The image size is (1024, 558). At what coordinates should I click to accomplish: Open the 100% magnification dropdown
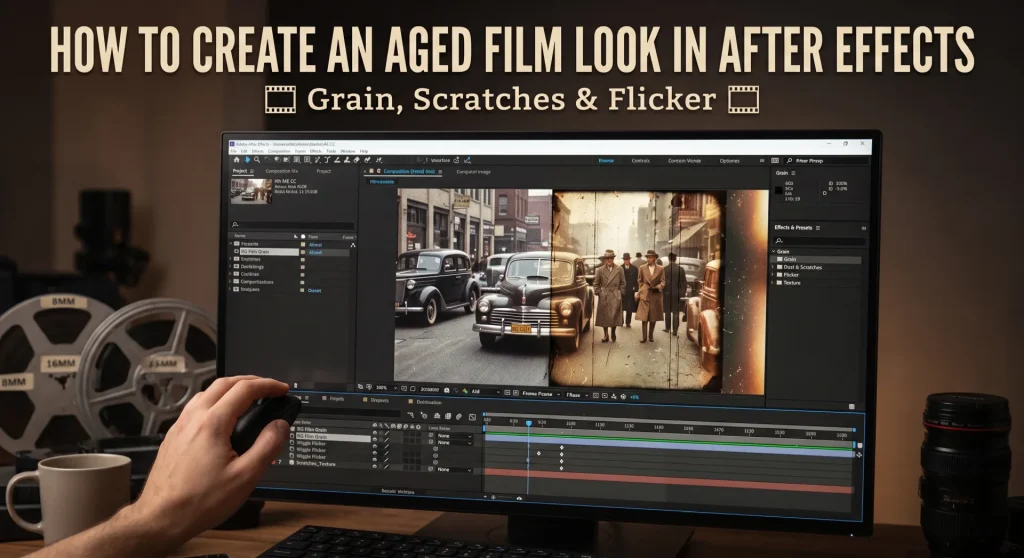[387, 388]
